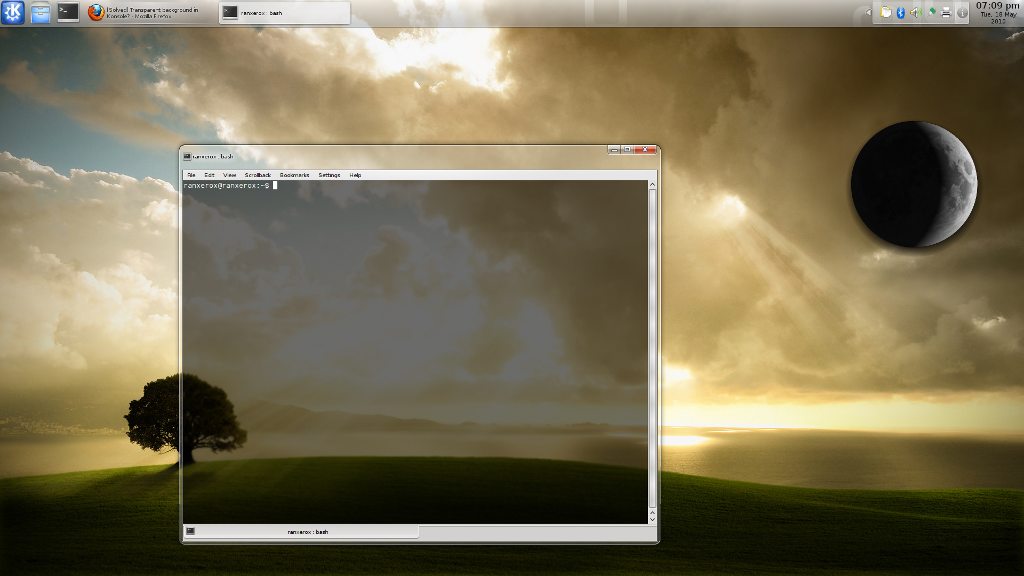Open the Bookmarks menu in Konsole
The image size is (1024, 576).
click(295, 175)
